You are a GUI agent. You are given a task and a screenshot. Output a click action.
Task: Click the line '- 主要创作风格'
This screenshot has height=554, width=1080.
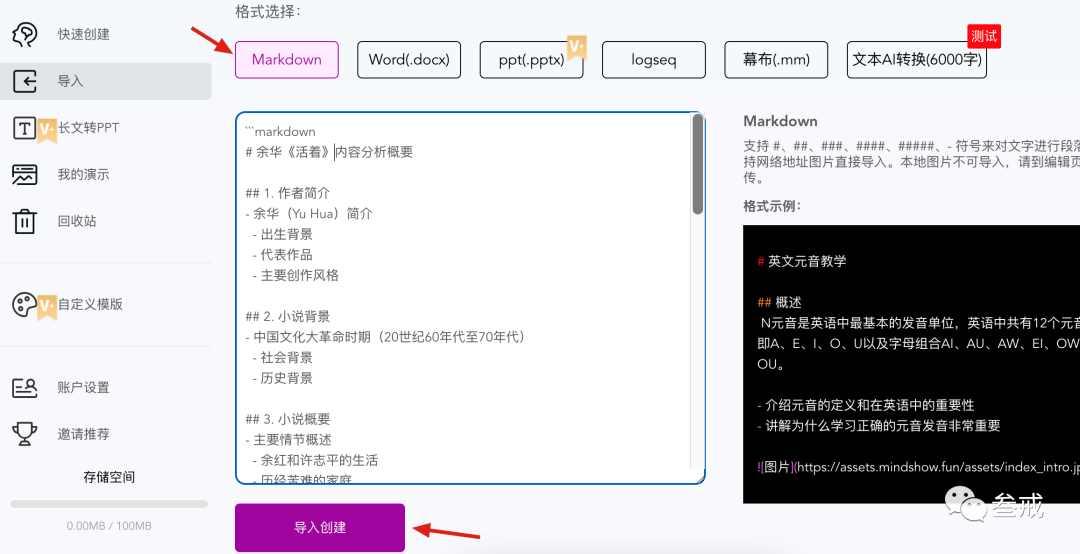(x=295, y=276)
